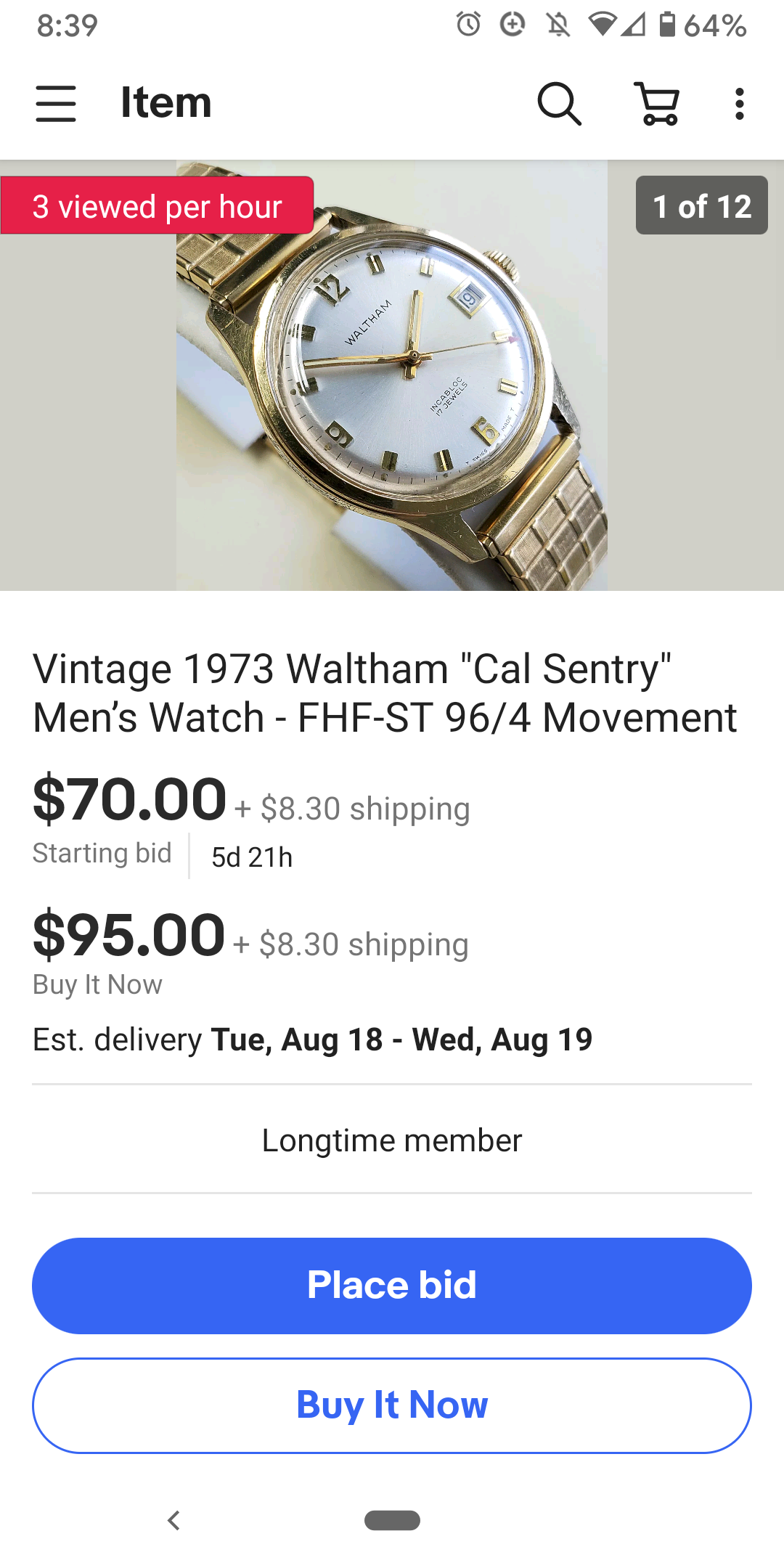784x1568 pixels.
Task: Open the hamburger navigation menu
Action: click(x=56, y=103)
